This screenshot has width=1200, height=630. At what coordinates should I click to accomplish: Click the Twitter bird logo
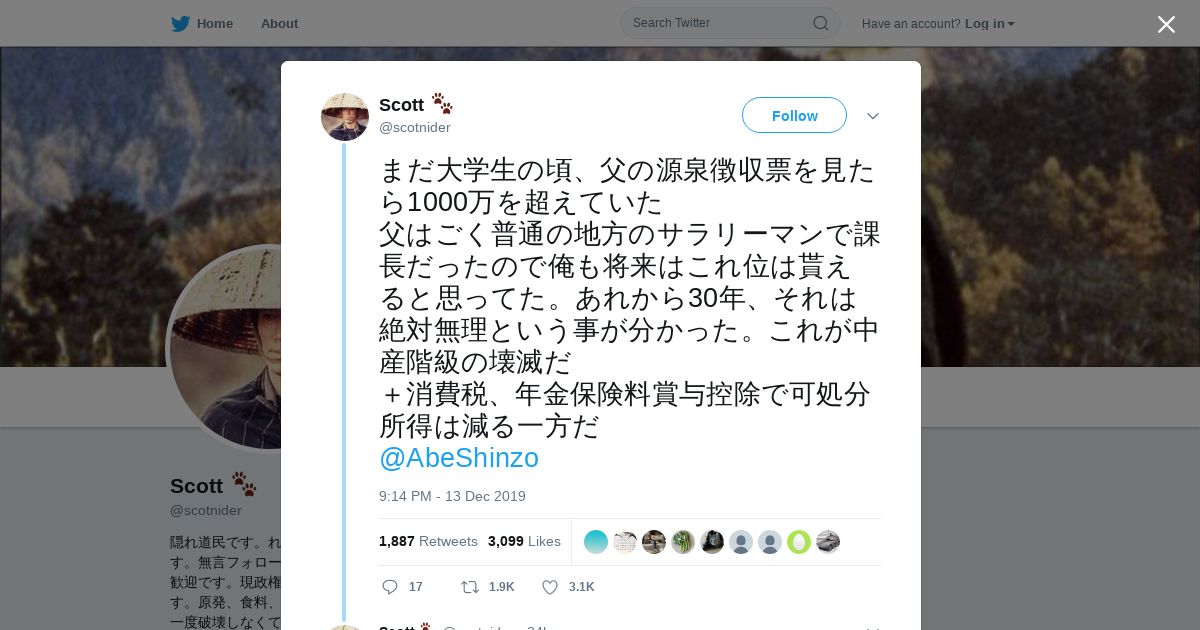pyautogui.click(x=180, y=23)
